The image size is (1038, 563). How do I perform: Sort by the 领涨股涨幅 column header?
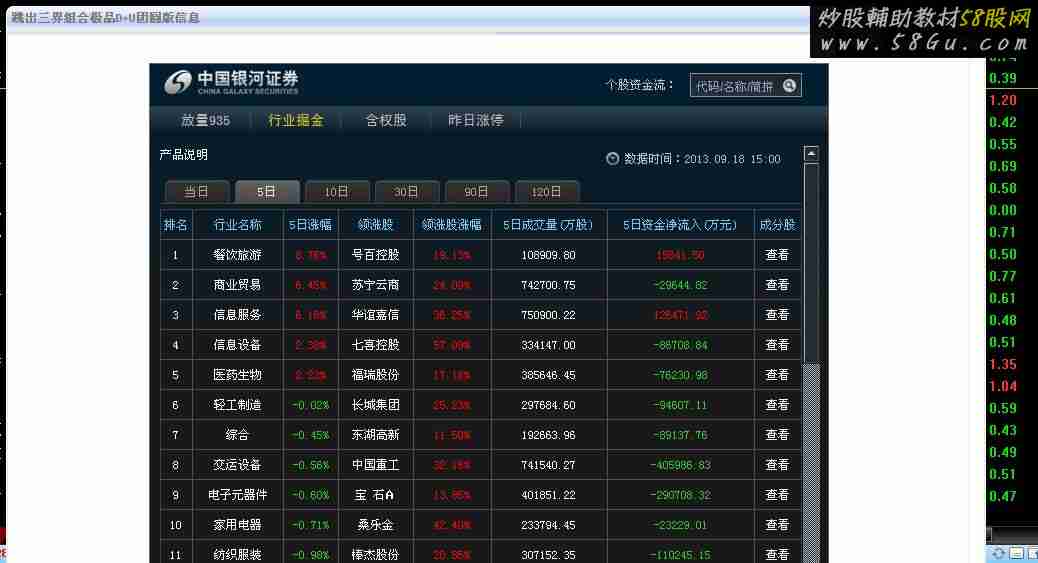coord(452,225)
